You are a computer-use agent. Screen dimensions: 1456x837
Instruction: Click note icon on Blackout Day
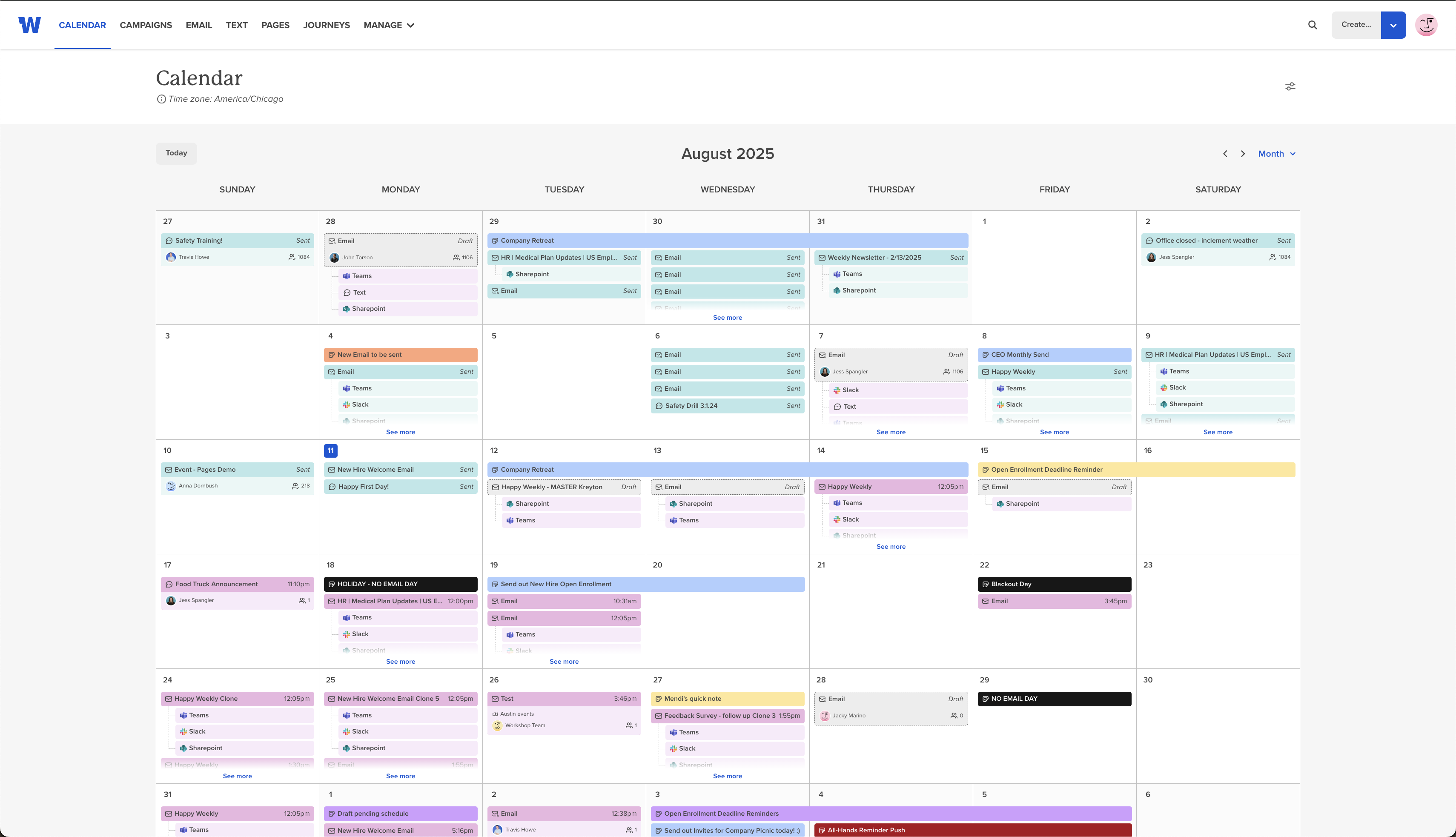[985, 584]
